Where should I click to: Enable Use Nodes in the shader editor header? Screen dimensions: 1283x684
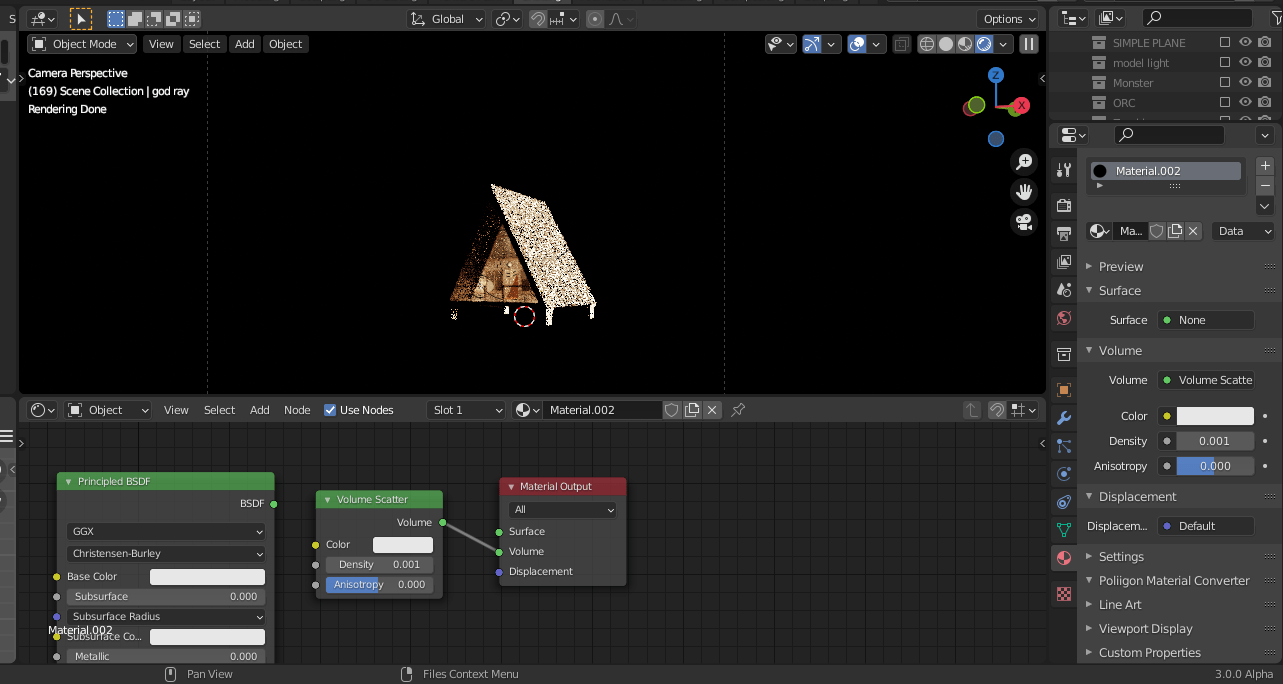pos(330,409)
